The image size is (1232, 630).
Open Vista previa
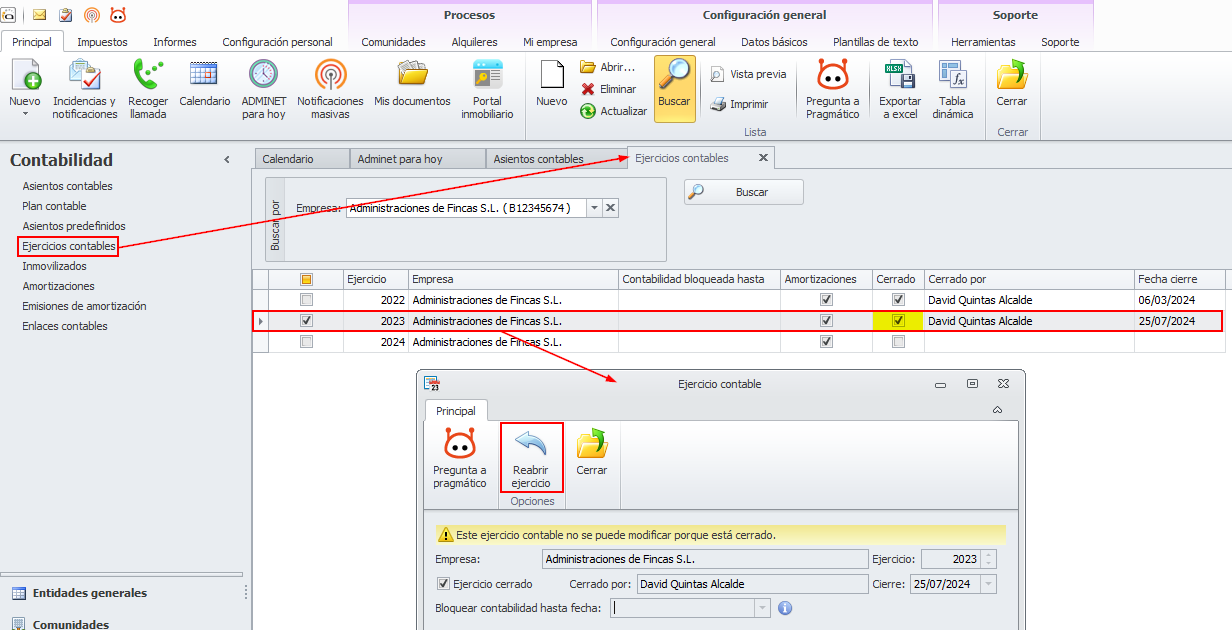[x=748, y=74]
